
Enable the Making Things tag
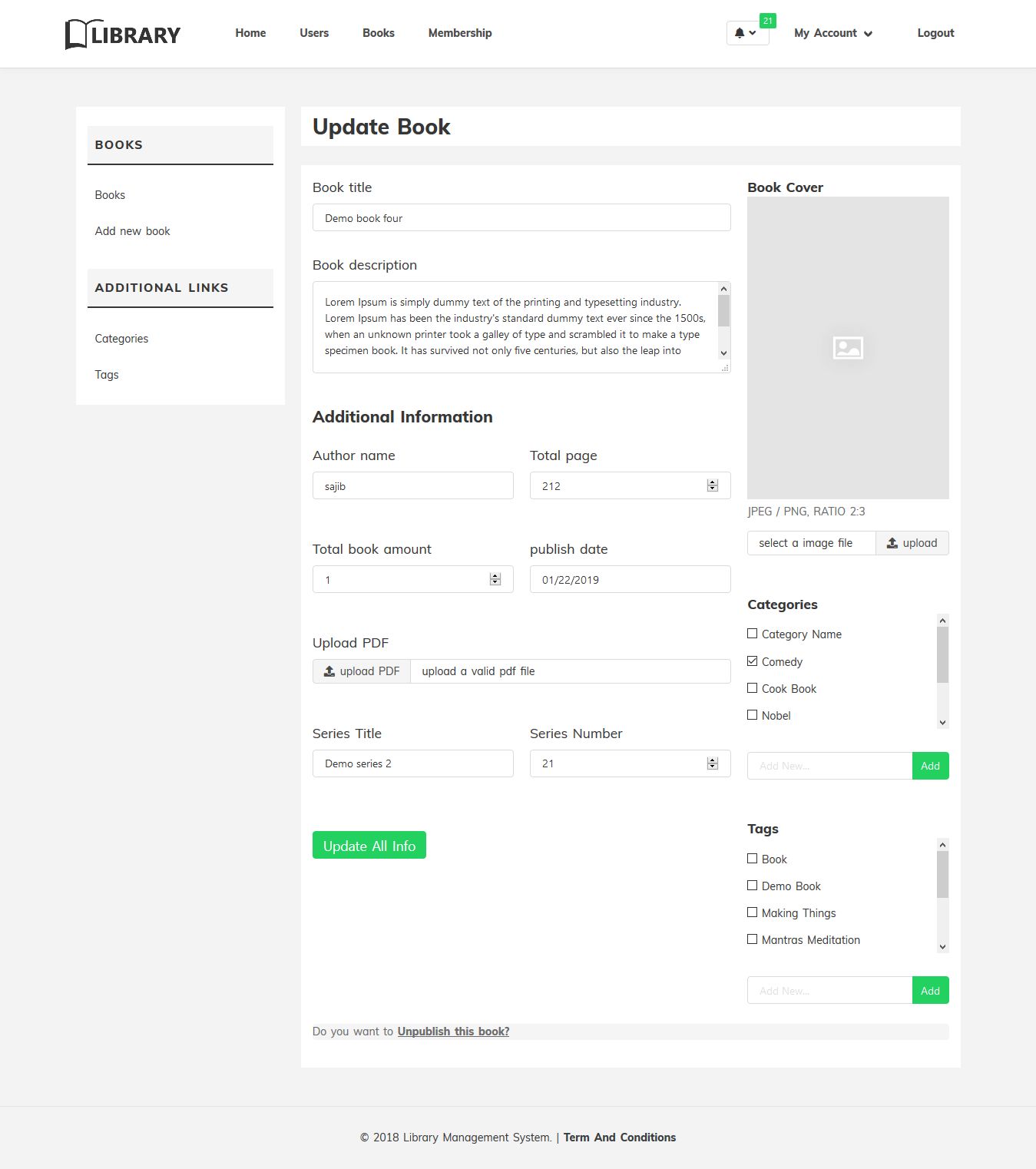(753, 912)
